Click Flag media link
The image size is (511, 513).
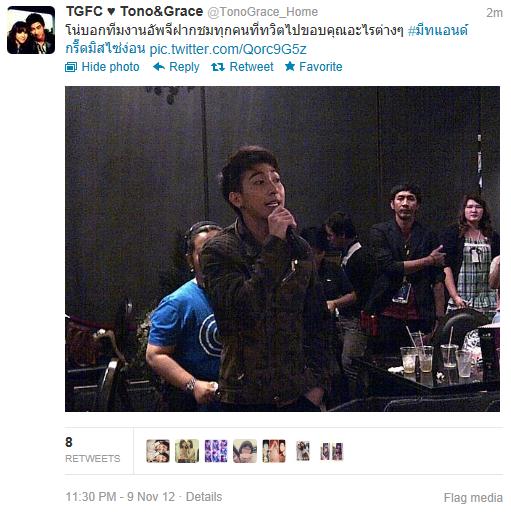pyautogui.click(x=473, y=497)
